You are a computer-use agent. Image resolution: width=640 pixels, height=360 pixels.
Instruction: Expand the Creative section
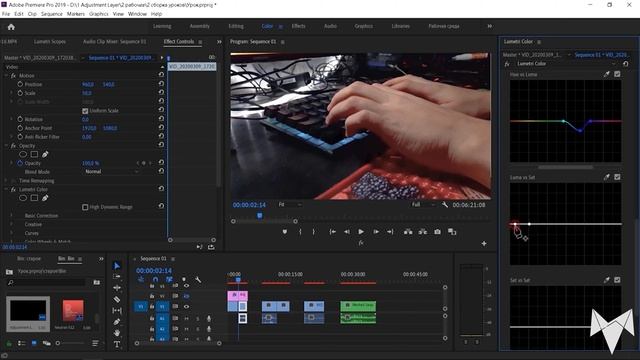coord(11,224)
